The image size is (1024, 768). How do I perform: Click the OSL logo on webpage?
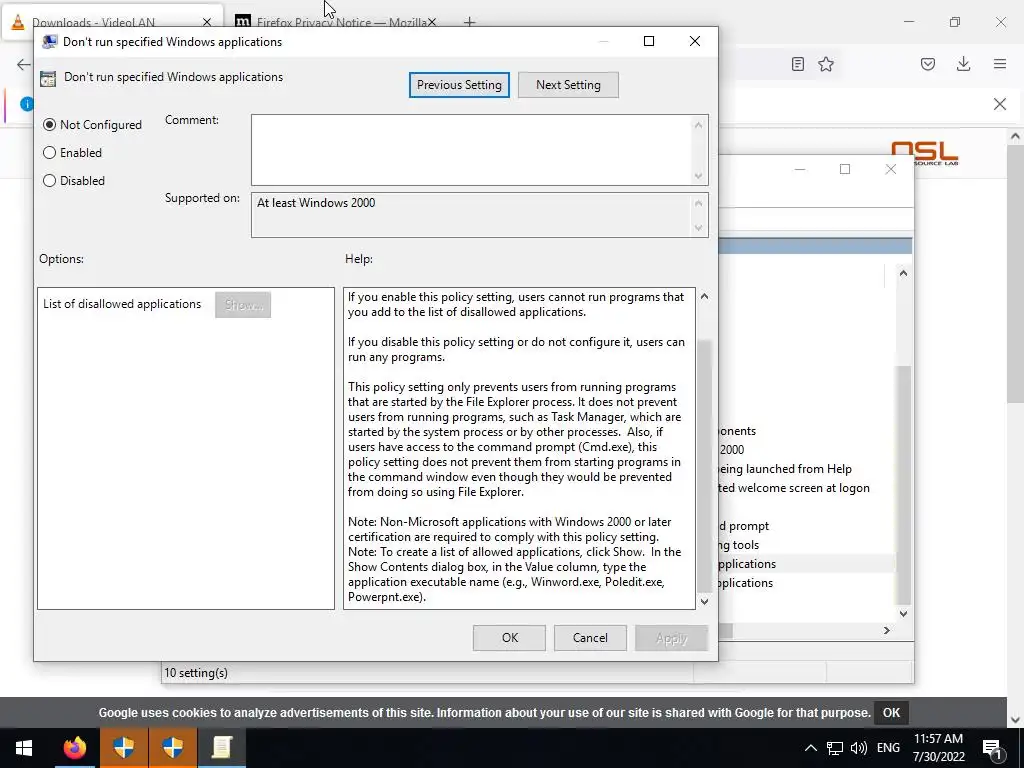925,153
